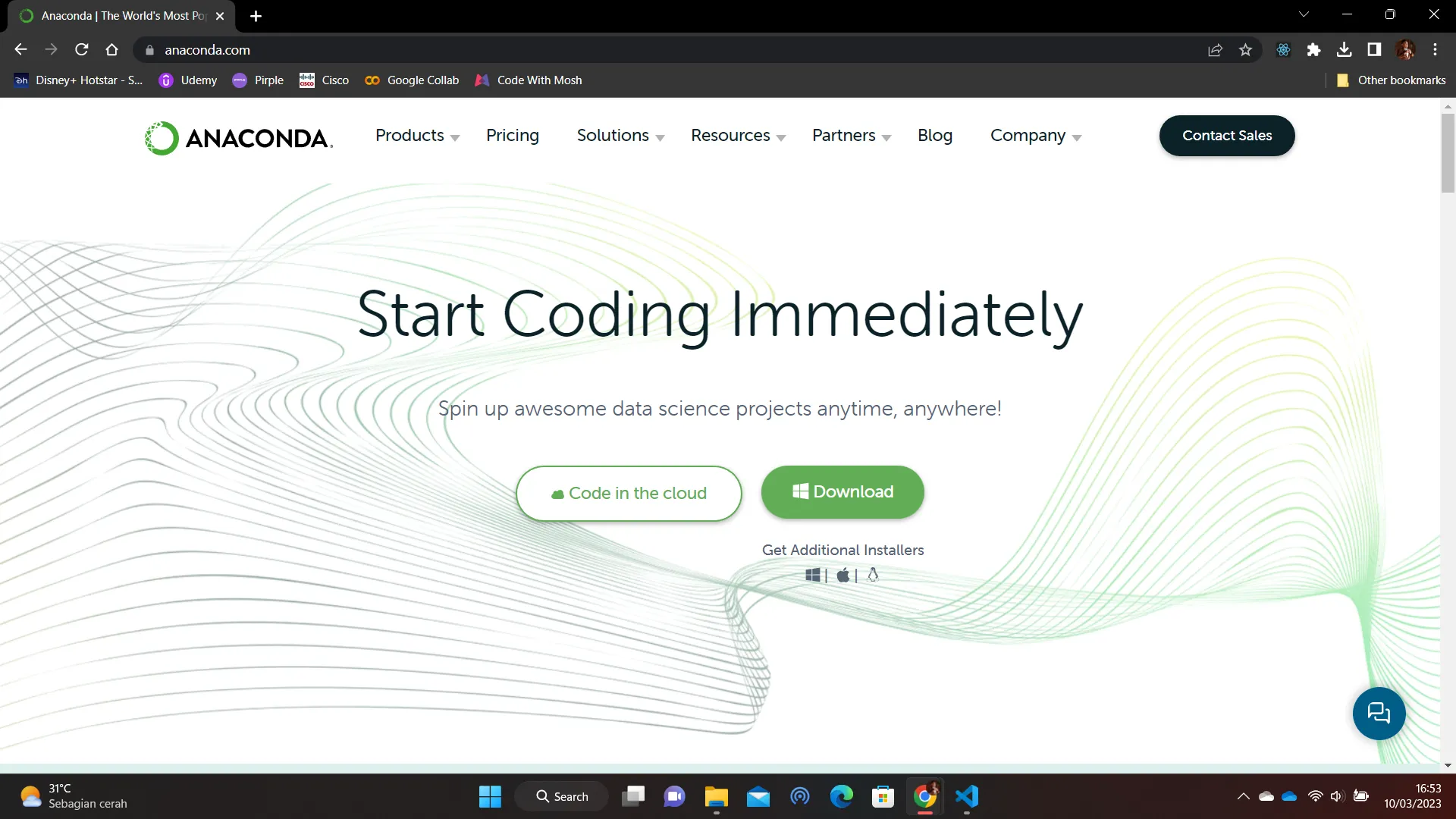Open the Google Collab bookmark
The image size is (1456, 819).
tap(412, 80)
